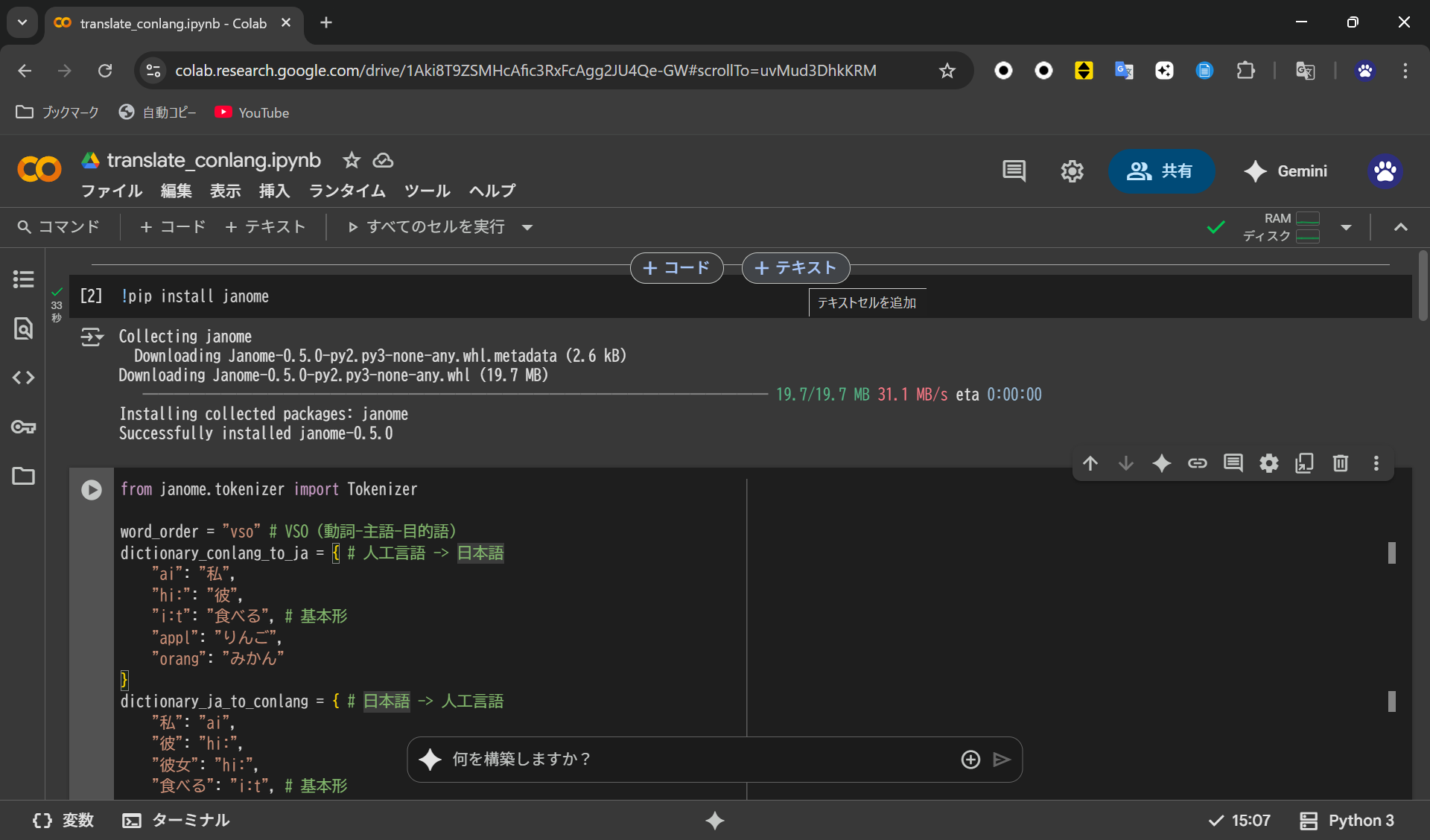Copy link to cell icon
Screen dimensions: 1430x840
tap(1197, 463)
